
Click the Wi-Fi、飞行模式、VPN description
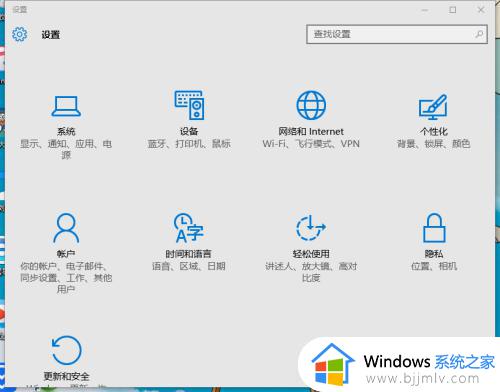(311, 144)
